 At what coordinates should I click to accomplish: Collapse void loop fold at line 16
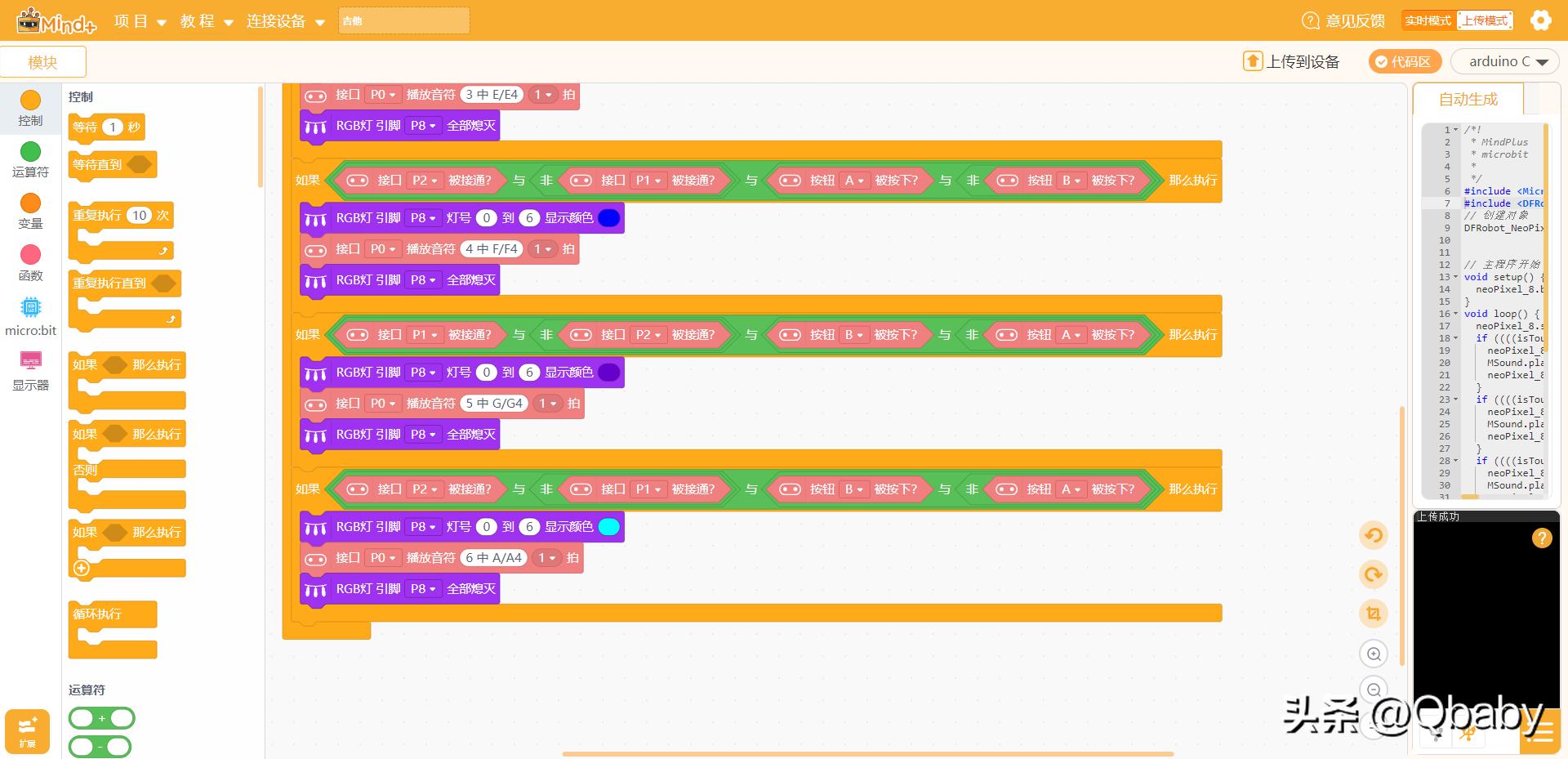pos(1456,314)
